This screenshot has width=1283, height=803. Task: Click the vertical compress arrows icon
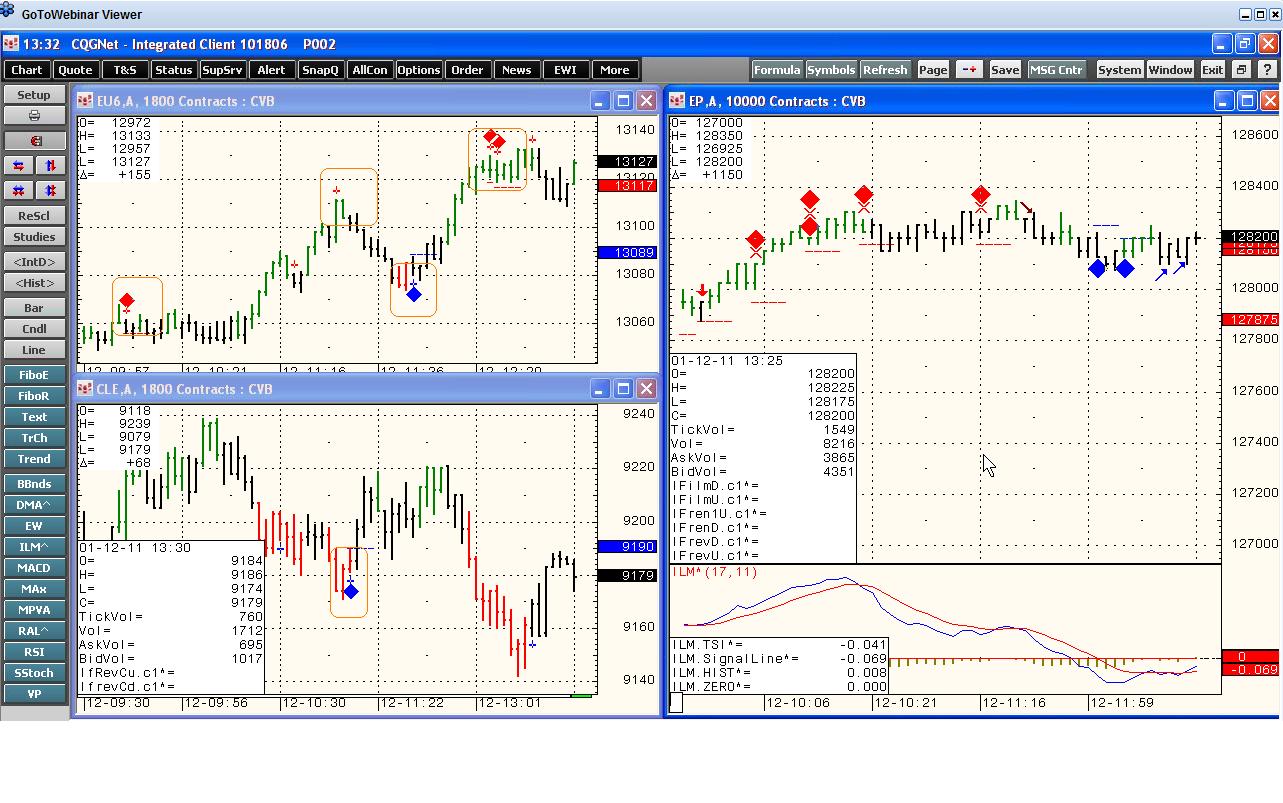tap(50, 190)
